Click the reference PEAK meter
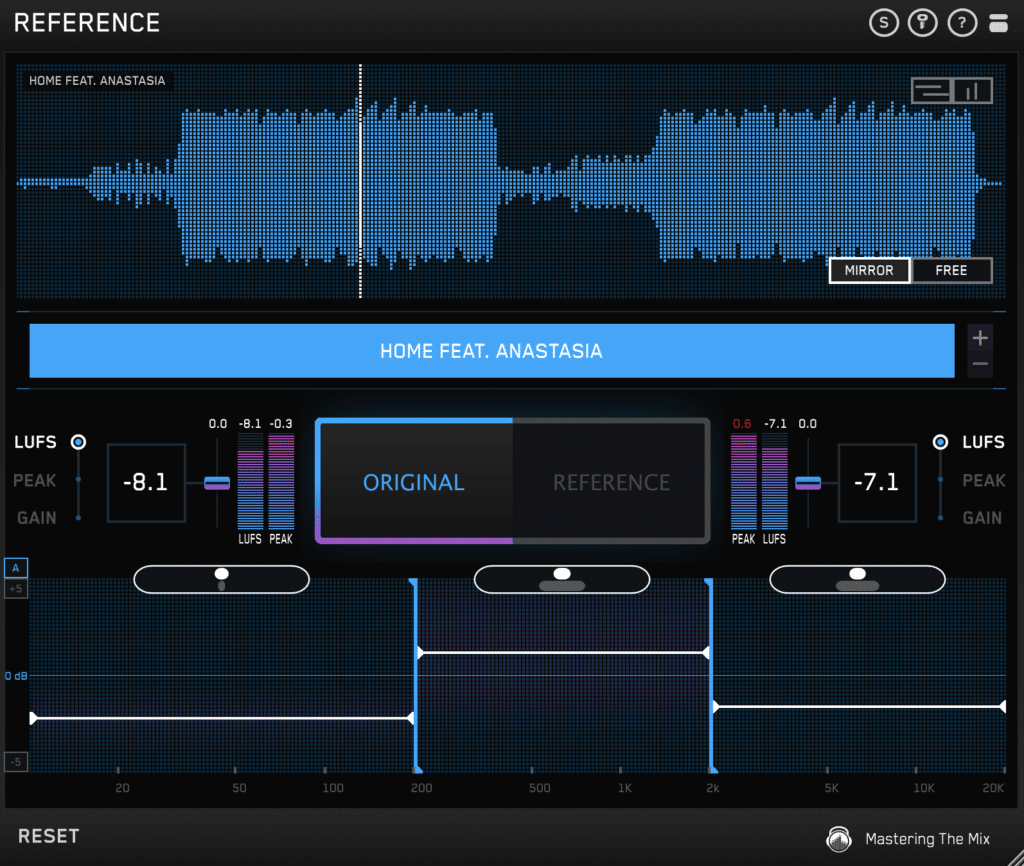 point(743,481)
